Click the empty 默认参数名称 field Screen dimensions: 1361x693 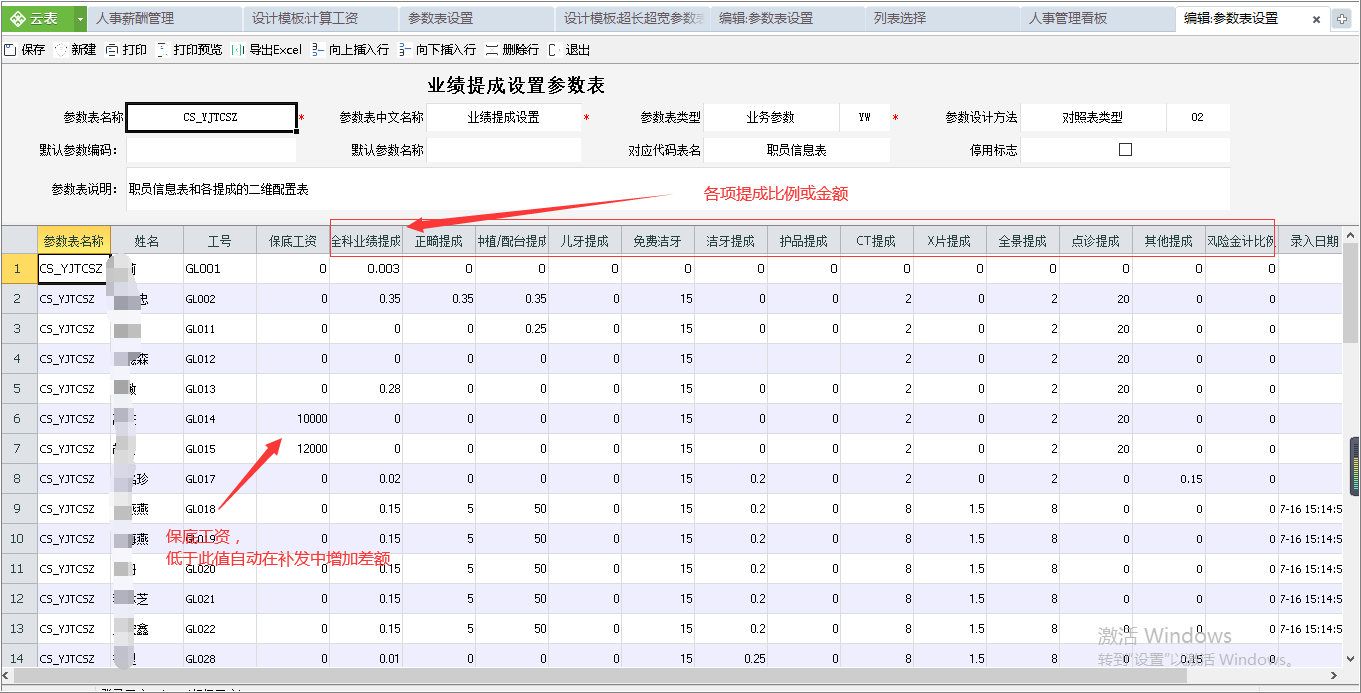503,150
